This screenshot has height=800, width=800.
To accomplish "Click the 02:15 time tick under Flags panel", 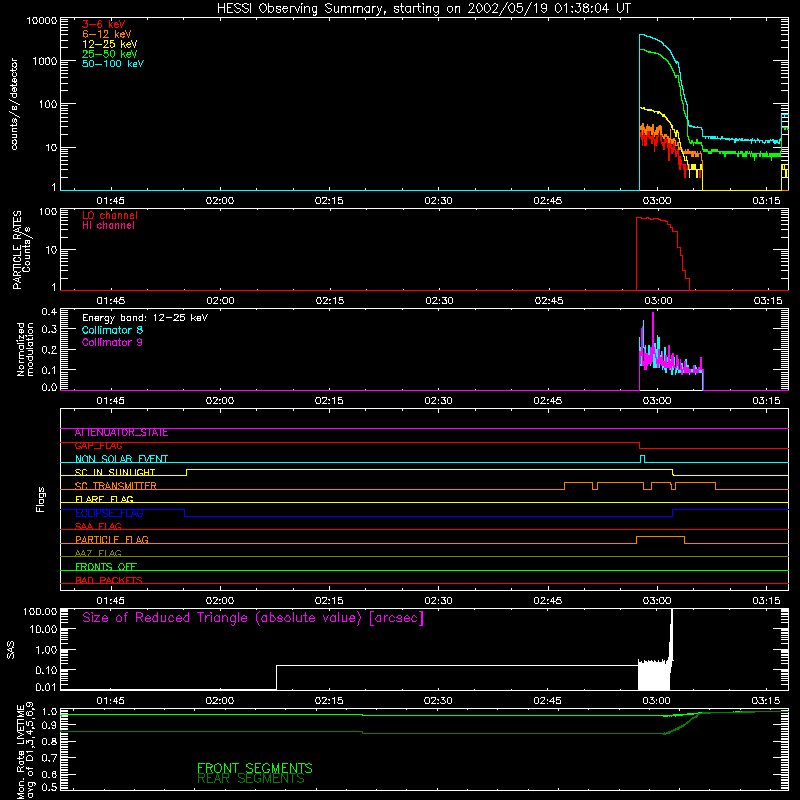I will click(329, 601).
